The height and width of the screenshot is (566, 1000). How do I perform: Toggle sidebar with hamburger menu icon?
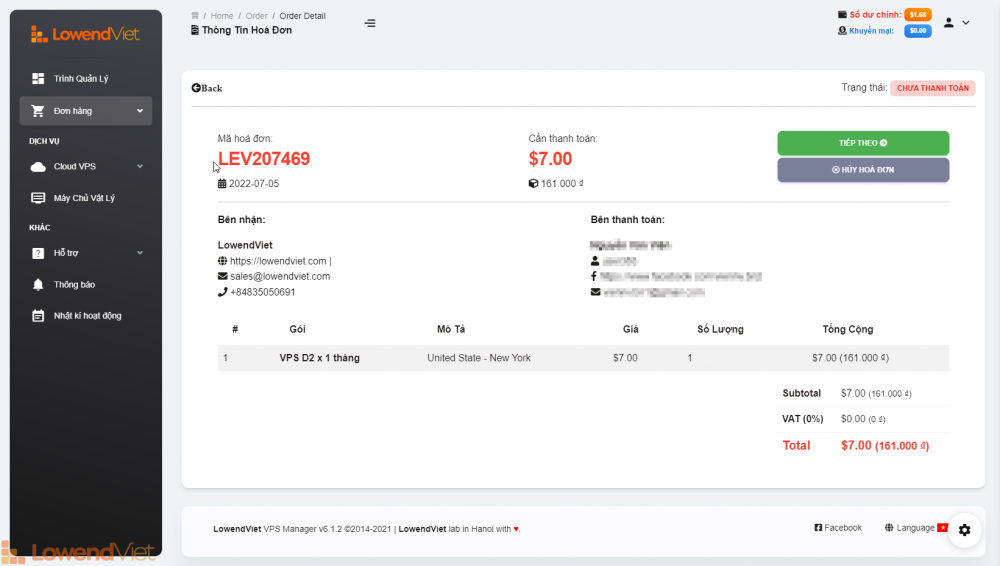(370, 23)
